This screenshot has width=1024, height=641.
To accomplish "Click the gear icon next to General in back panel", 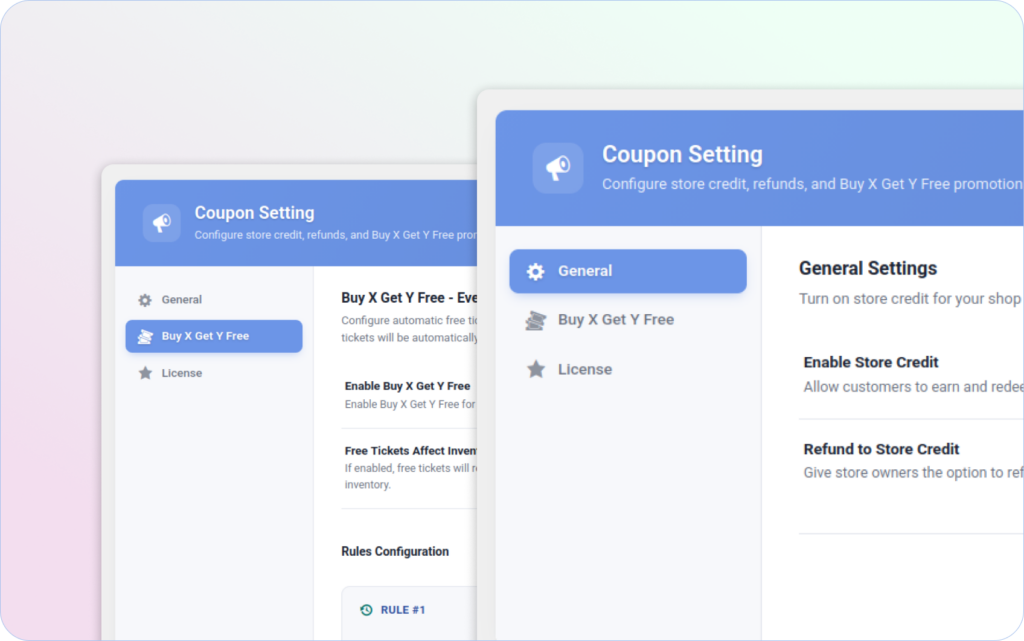I will point(145,300).
